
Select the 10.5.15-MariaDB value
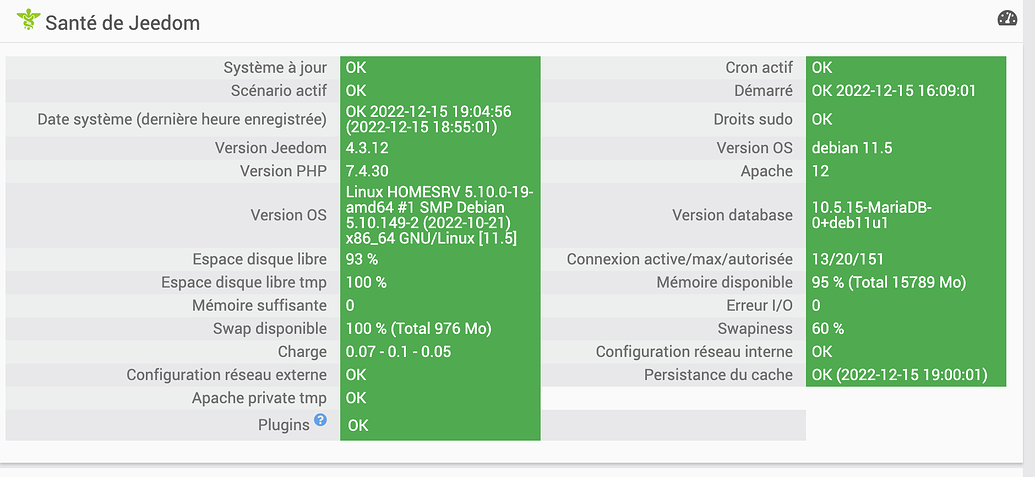click(x=871, y=215)
